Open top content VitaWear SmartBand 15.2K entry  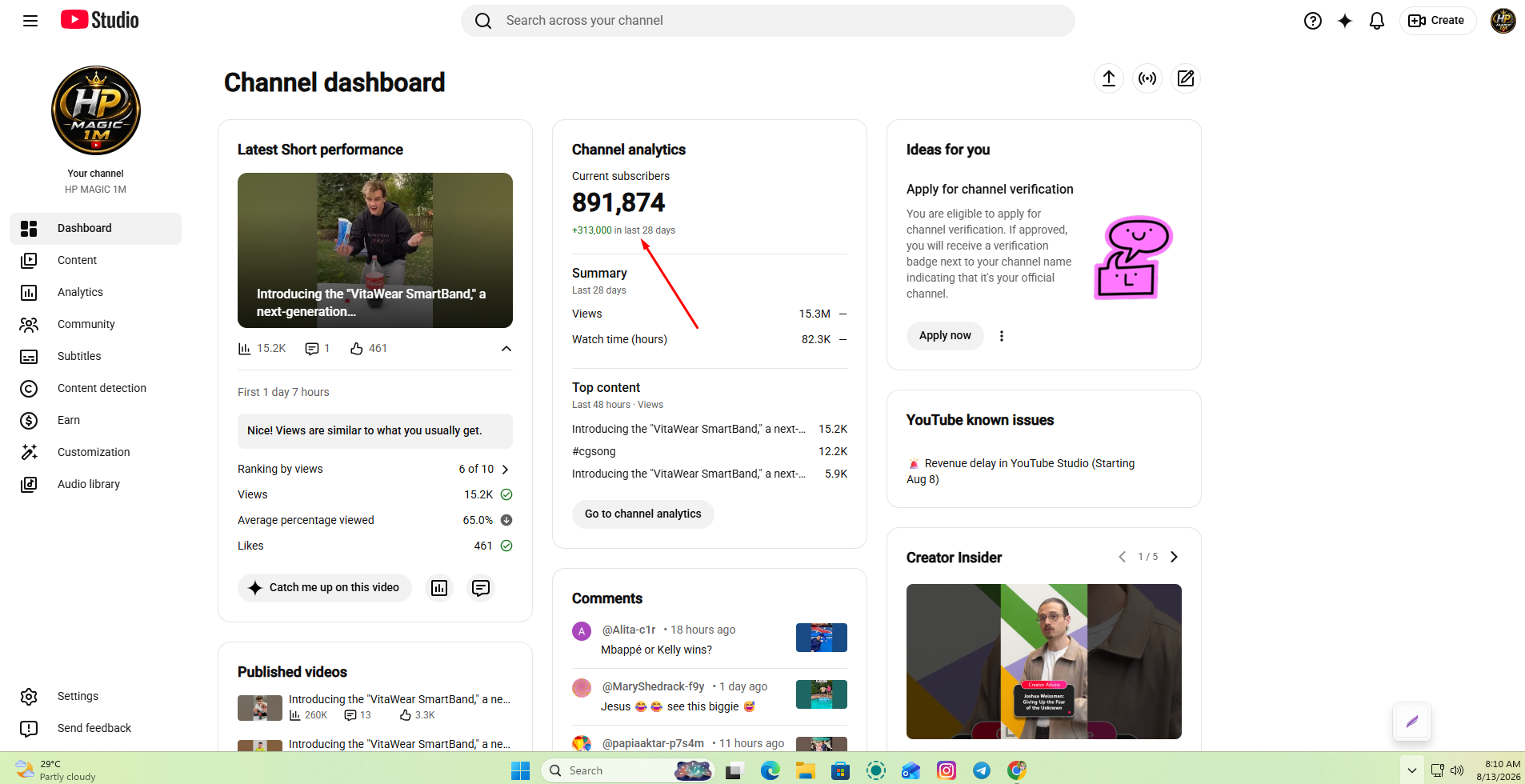point(689,430)
